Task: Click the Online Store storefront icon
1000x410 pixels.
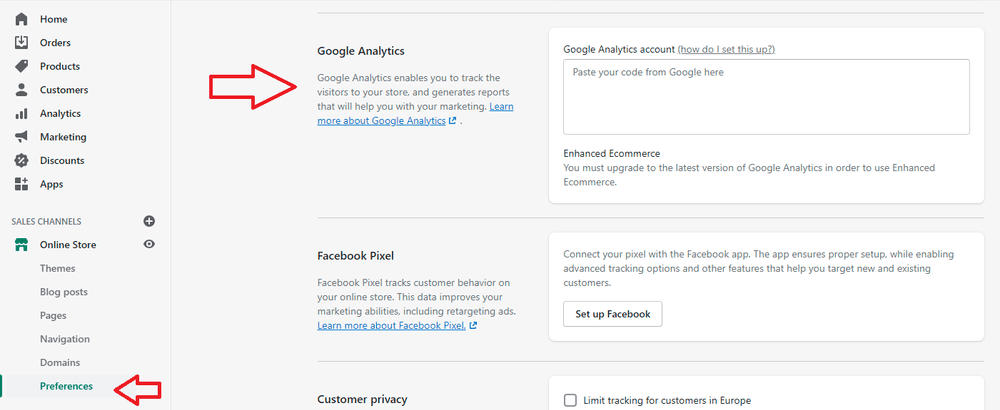Action: [x=21, y=245]
